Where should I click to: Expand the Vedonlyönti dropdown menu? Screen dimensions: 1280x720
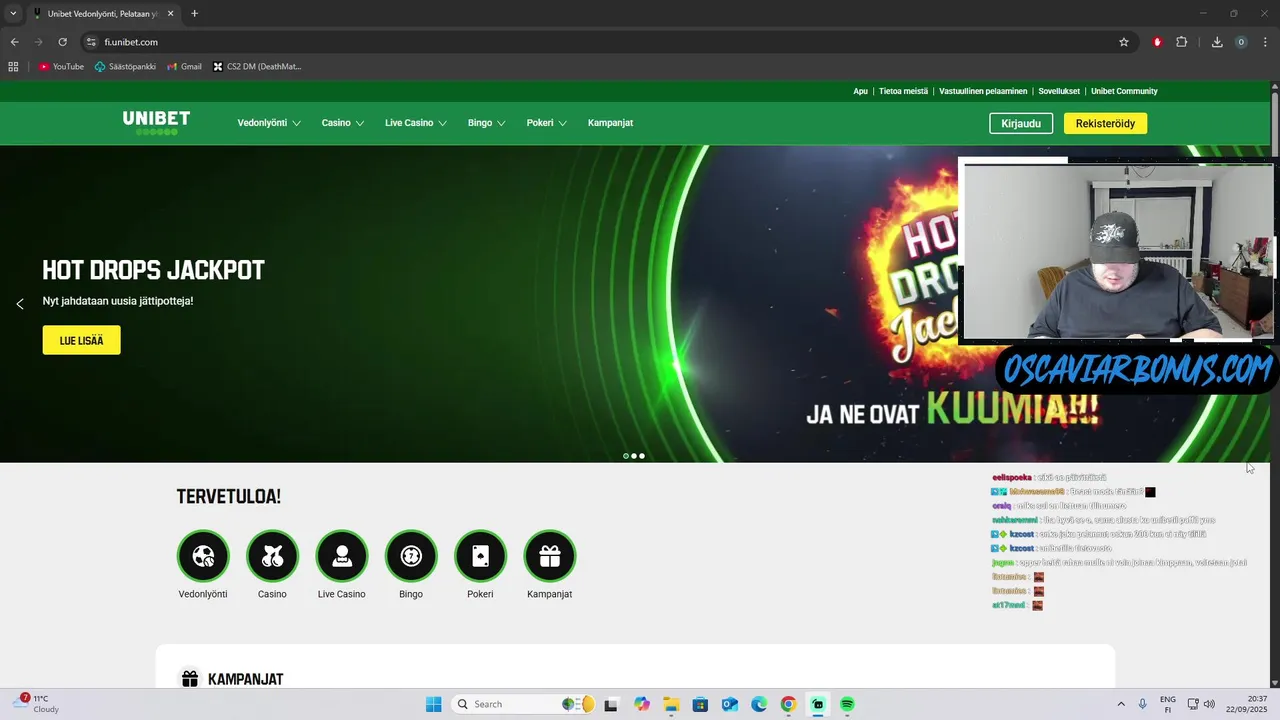[x=269, y=123]
